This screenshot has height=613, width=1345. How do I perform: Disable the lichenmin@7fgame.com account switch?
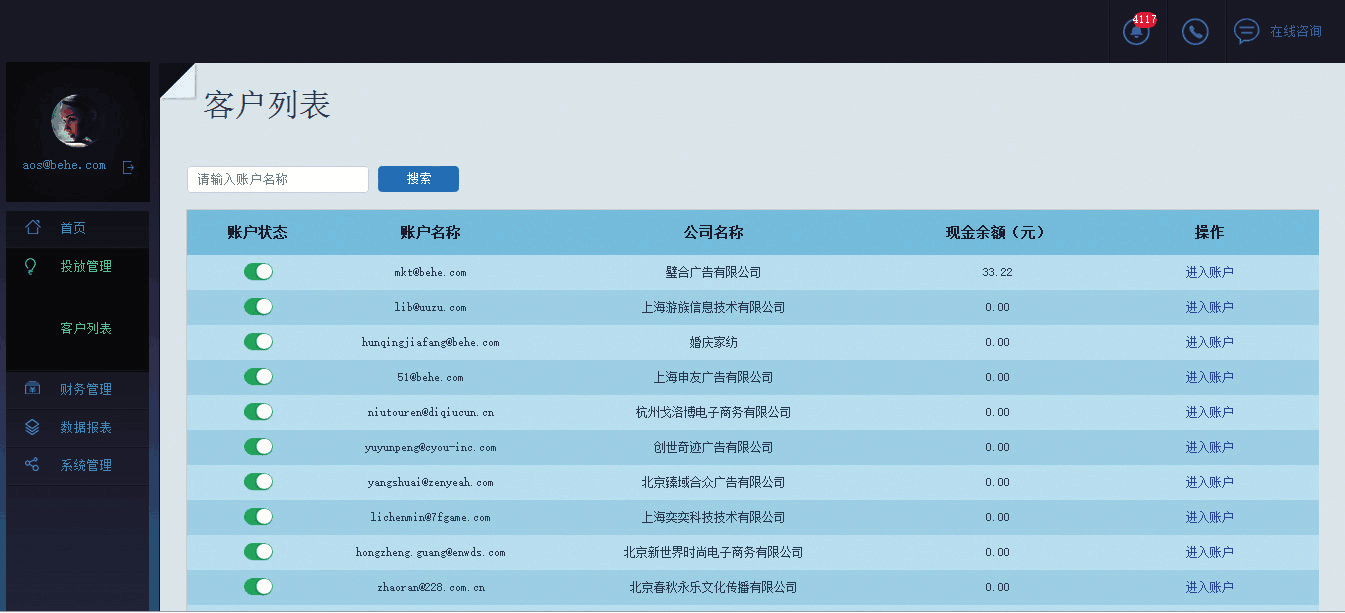click(258, 517)
